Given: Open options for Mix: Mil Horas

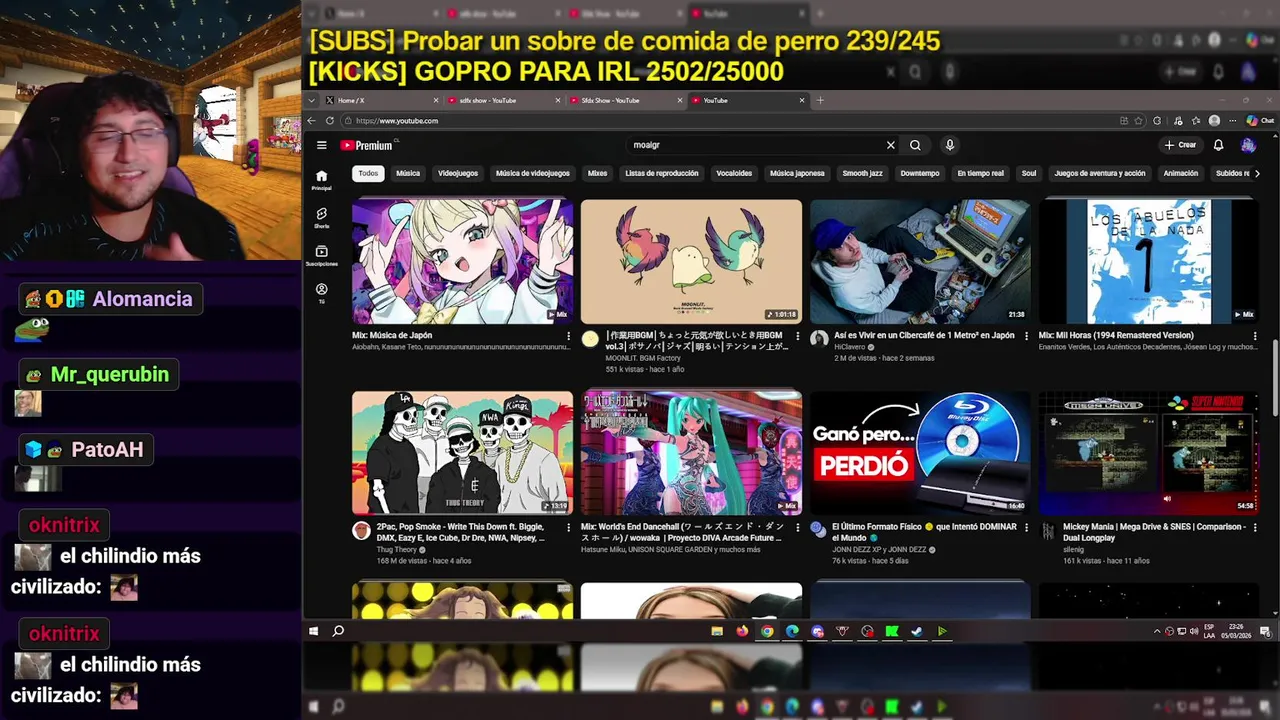Looking at the screenshot, I should [x=1255, y=336].
